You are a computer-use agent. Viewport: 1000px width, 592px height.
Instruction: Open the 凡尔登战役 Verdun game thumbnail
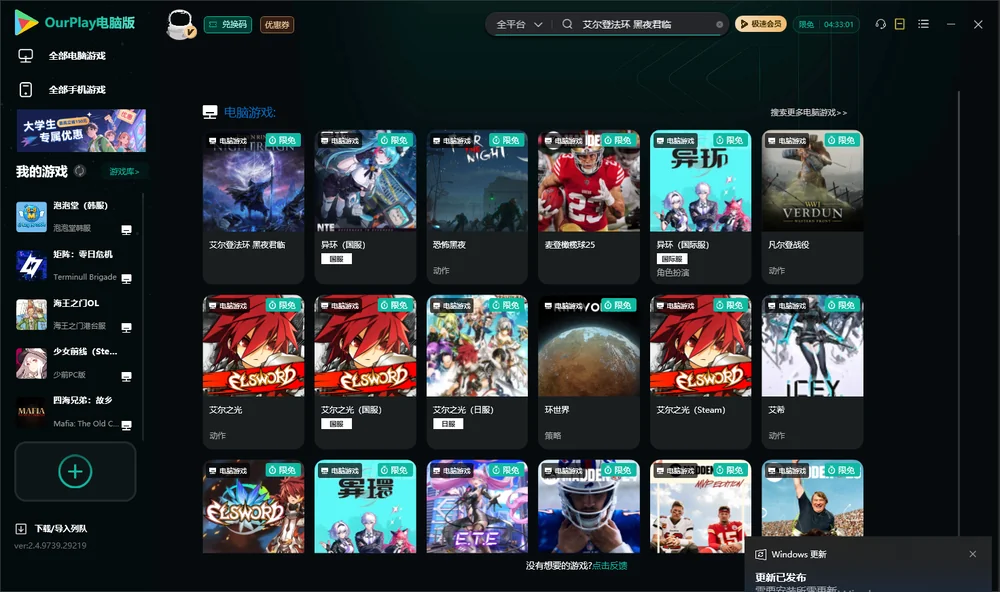[812, 181]
